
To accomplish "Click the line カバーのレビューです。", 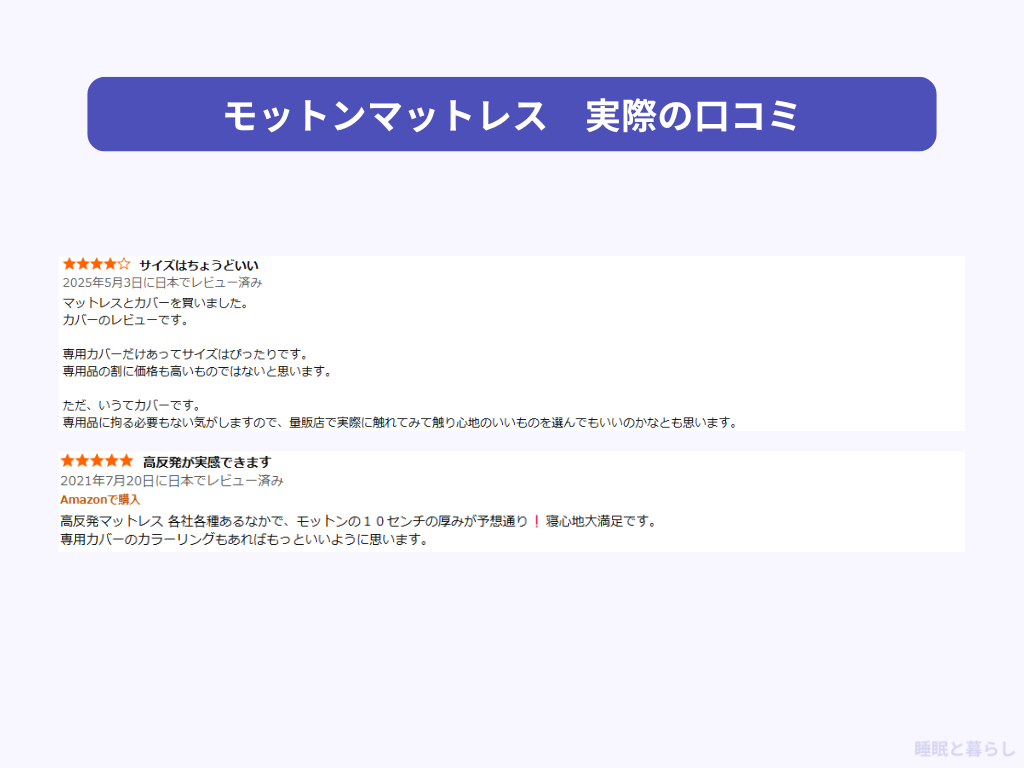I will 125,320.
